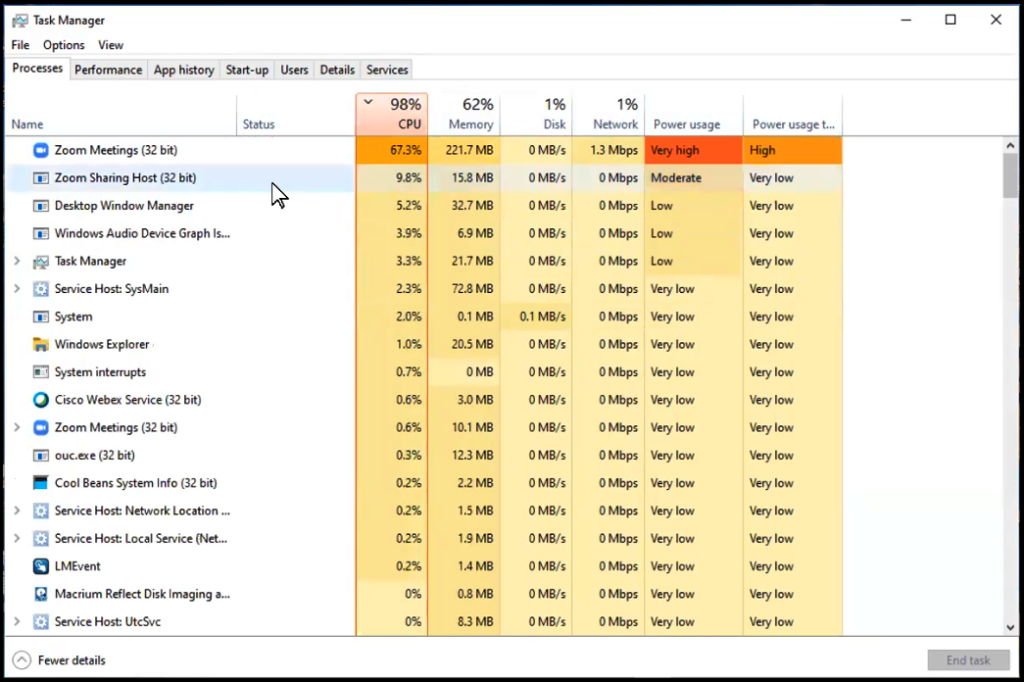Select the 32.7 MB memory cell
The width and height of the screenshot is (1024, 682).
[x=464, y=206]
